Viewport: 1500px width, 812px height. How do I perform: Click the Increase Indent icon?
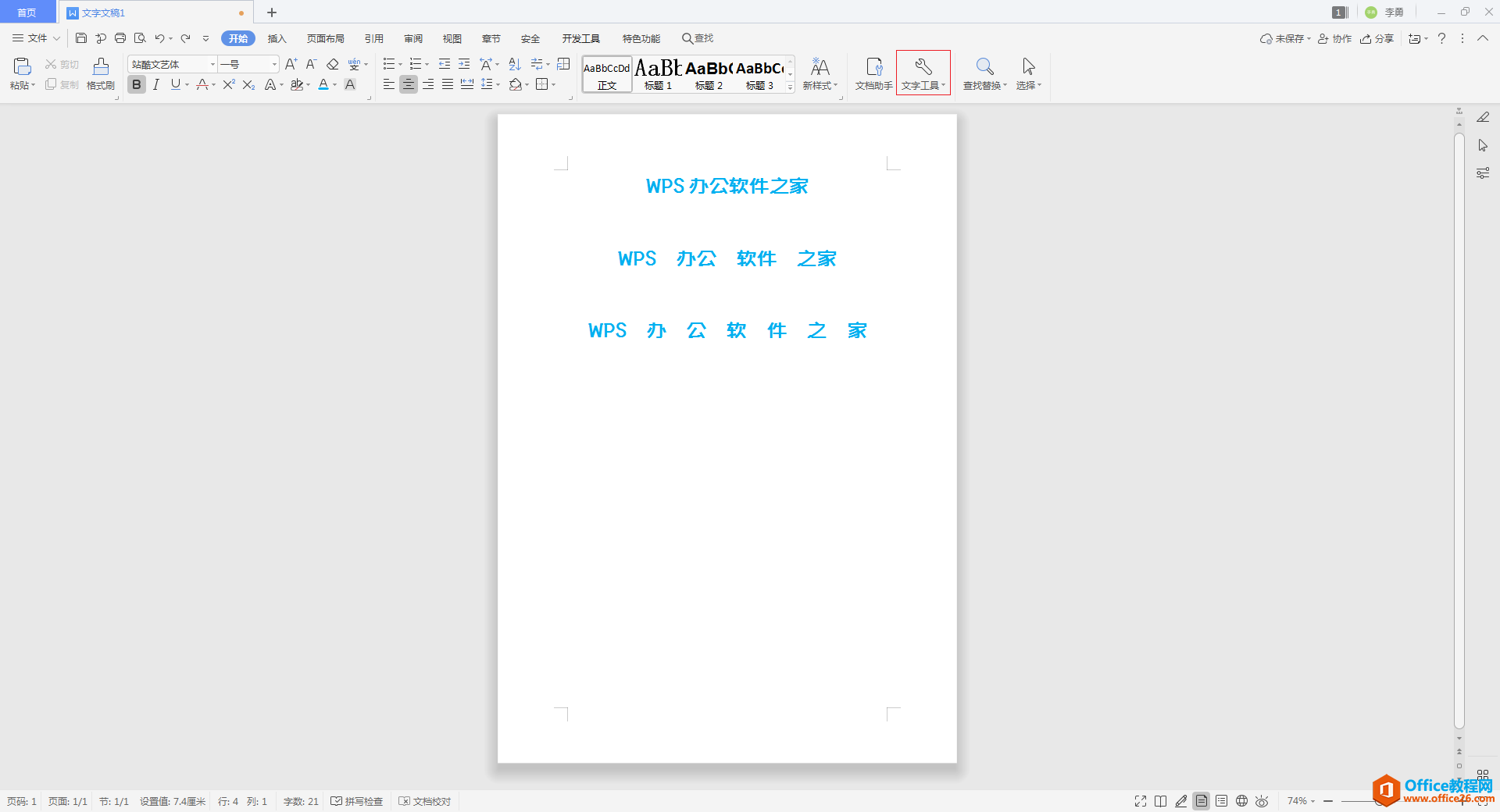pos(464,64)
